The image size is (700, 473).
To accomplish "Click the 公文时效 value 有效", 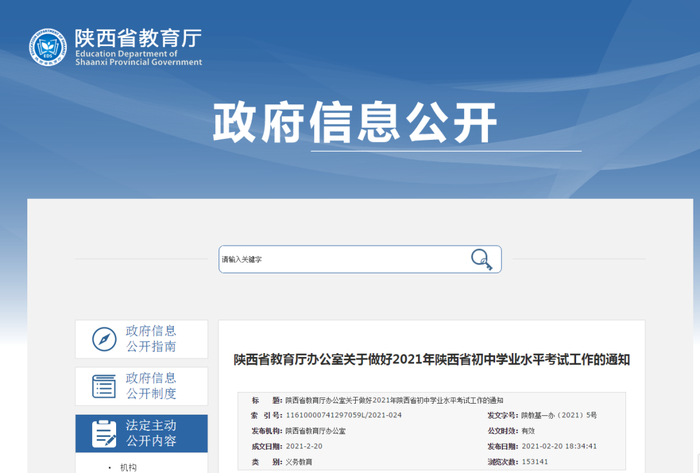I will [x=528, y=431].
